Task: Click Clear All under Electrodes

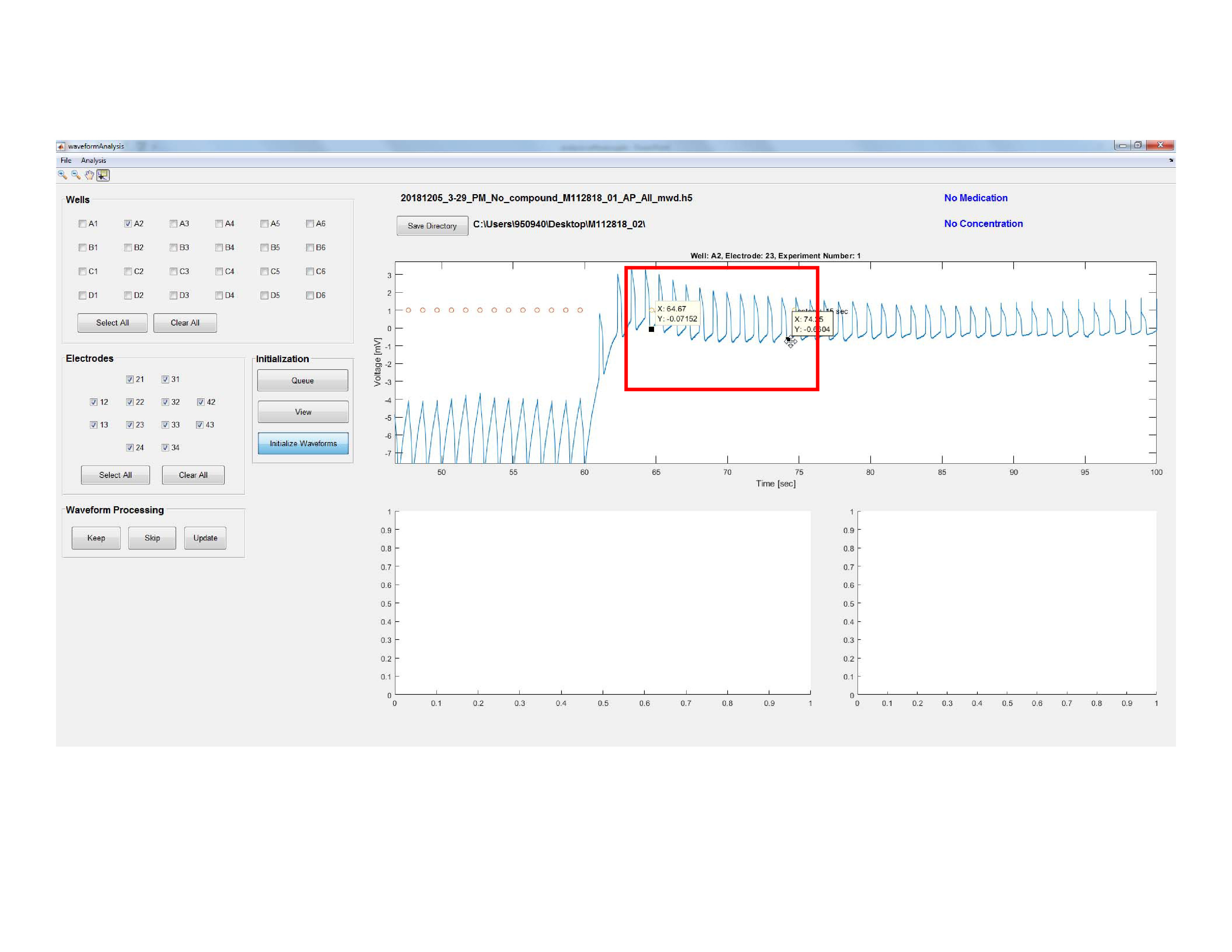Action: (193, 475)
